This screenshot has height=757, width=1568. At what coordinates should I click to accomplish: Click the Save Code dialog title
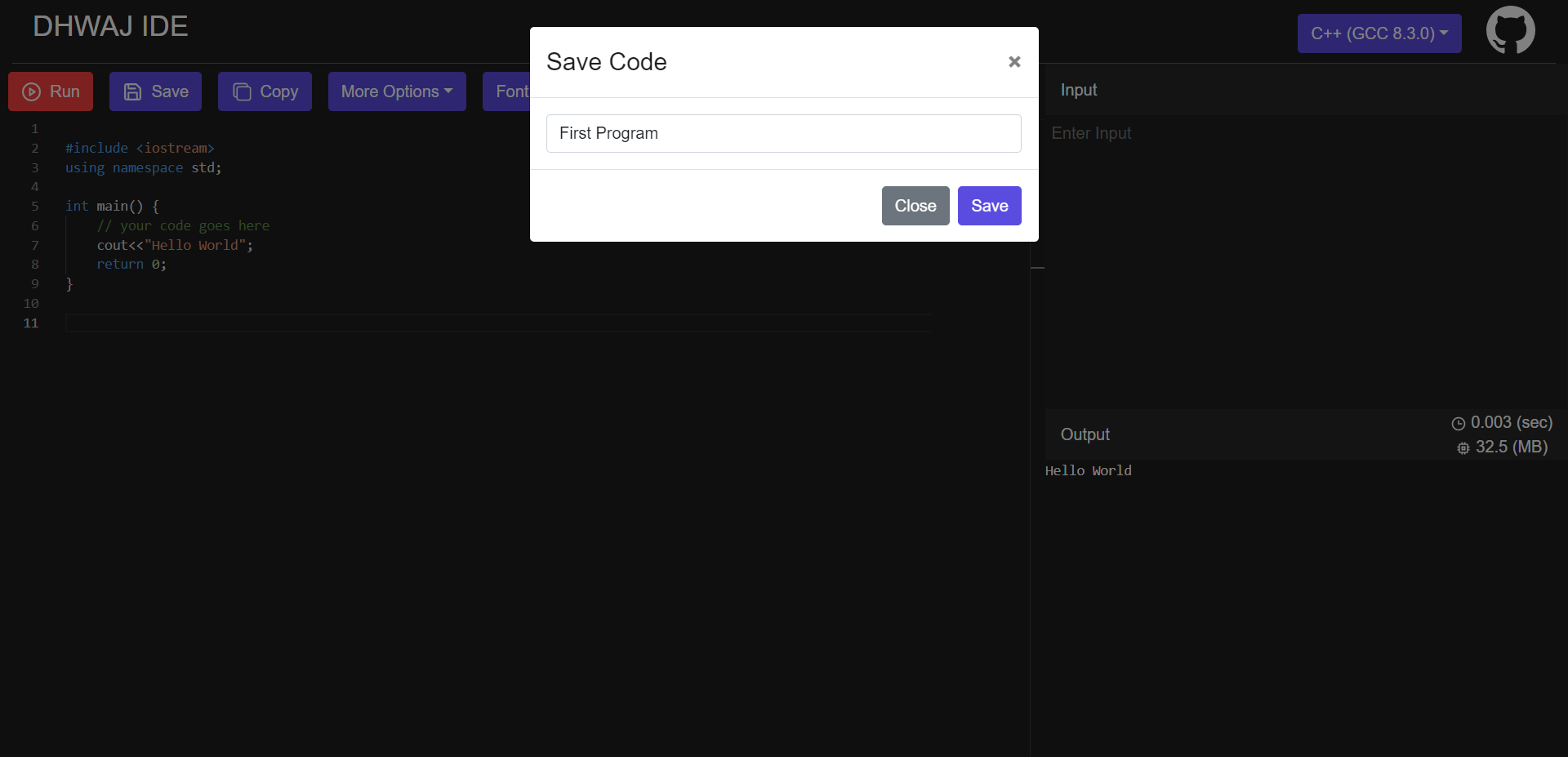[606, 62]
